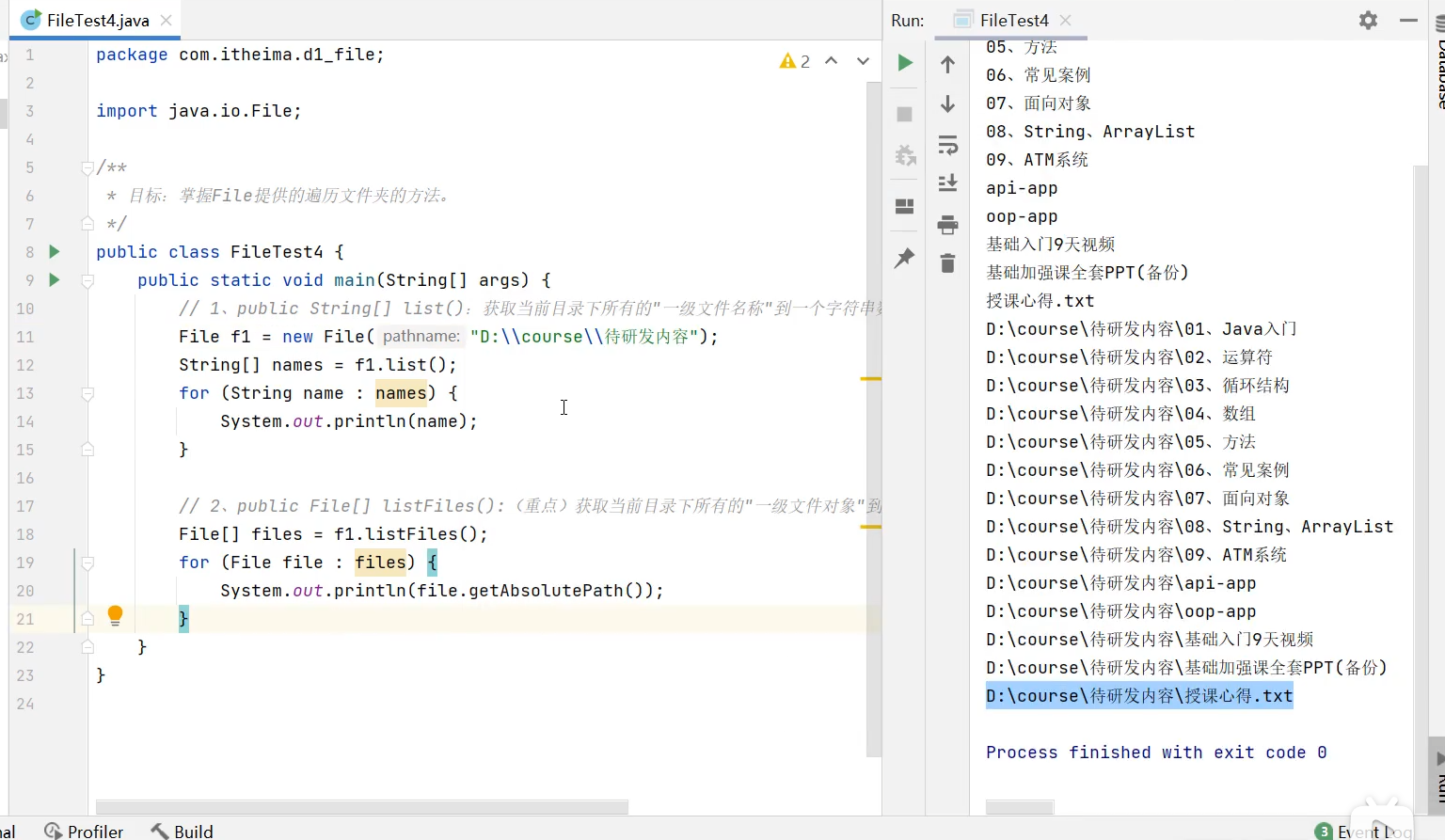This screenshot has width=1445, height=840.
Task: Clear console with the trash icon
Action: coord(947,263)
